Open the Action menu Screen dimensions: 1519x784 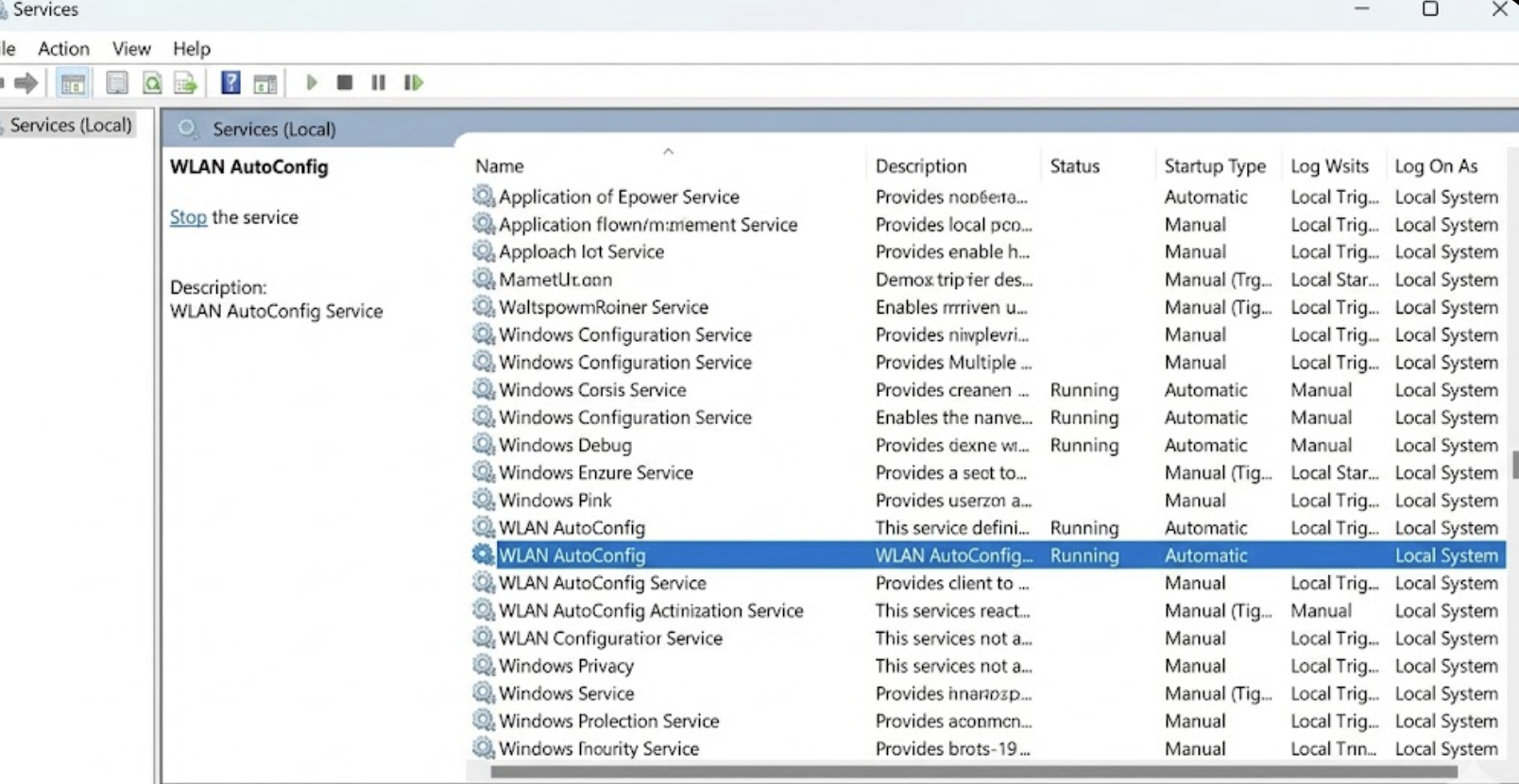pyautogui.click(x=63, y=48)
